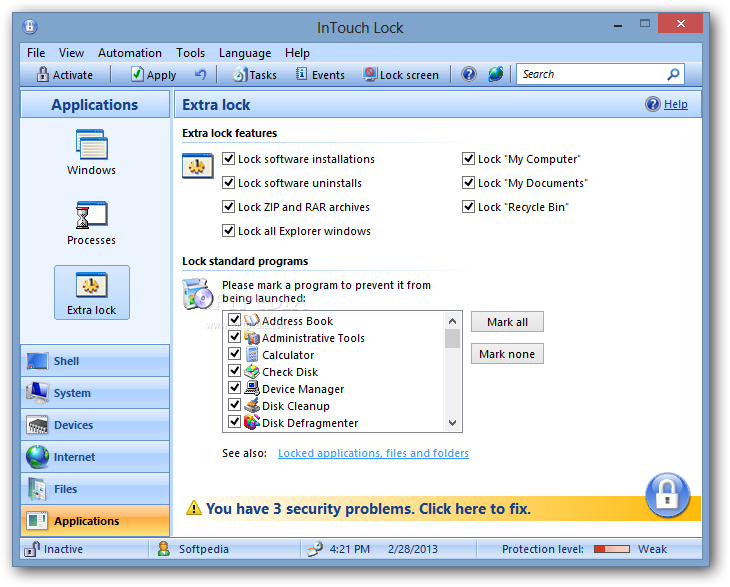Viewport: 730px width, 587px height.
Task: Open the View menu
Action: (71, 53)
